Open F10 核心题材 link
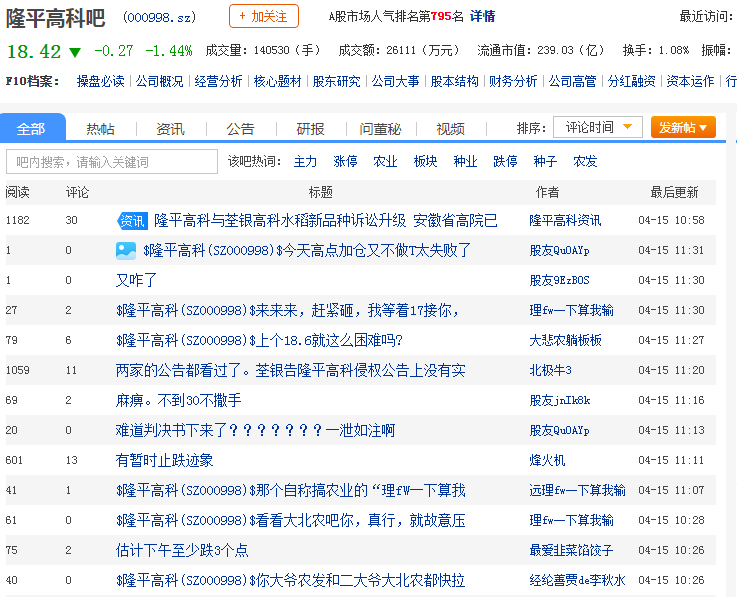The width and height of the screenshot is (737, 597). coord(277,81)
